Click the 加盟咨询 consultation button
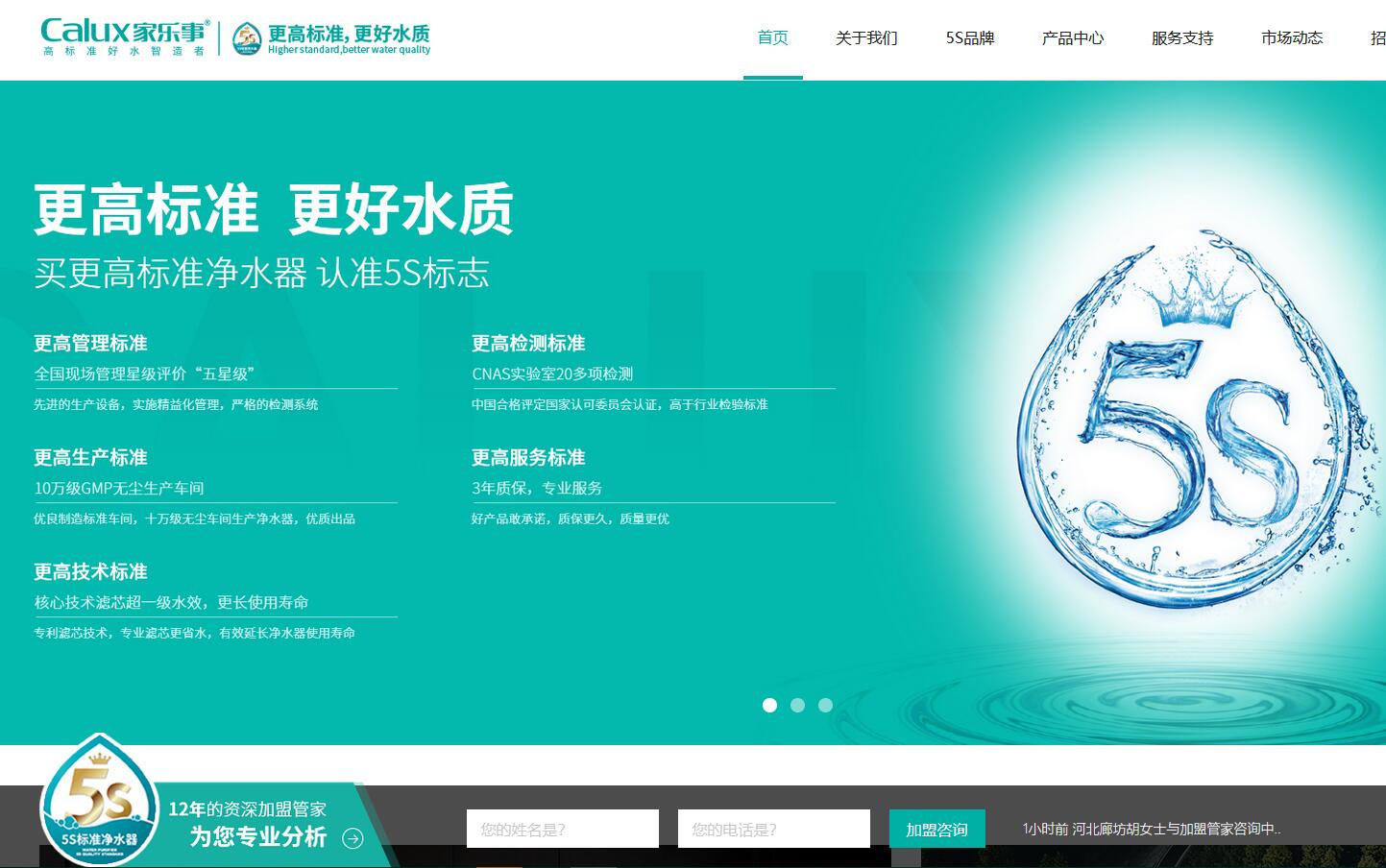 tap(936, 828)
